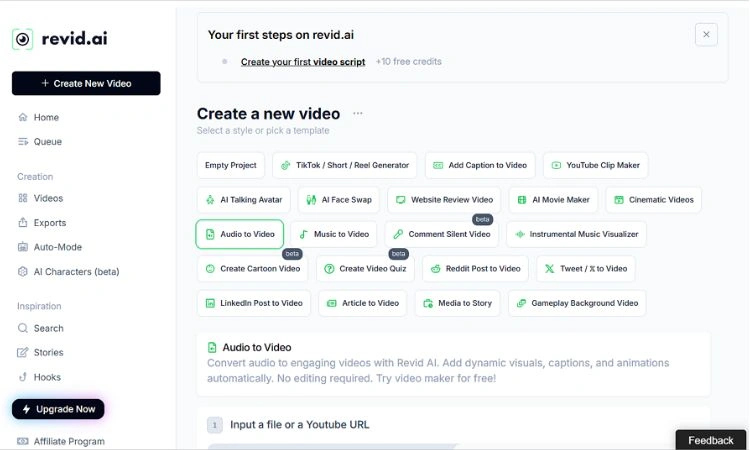Select the Empty Project template
750x450 pixels.
click(x=231, y=165)
